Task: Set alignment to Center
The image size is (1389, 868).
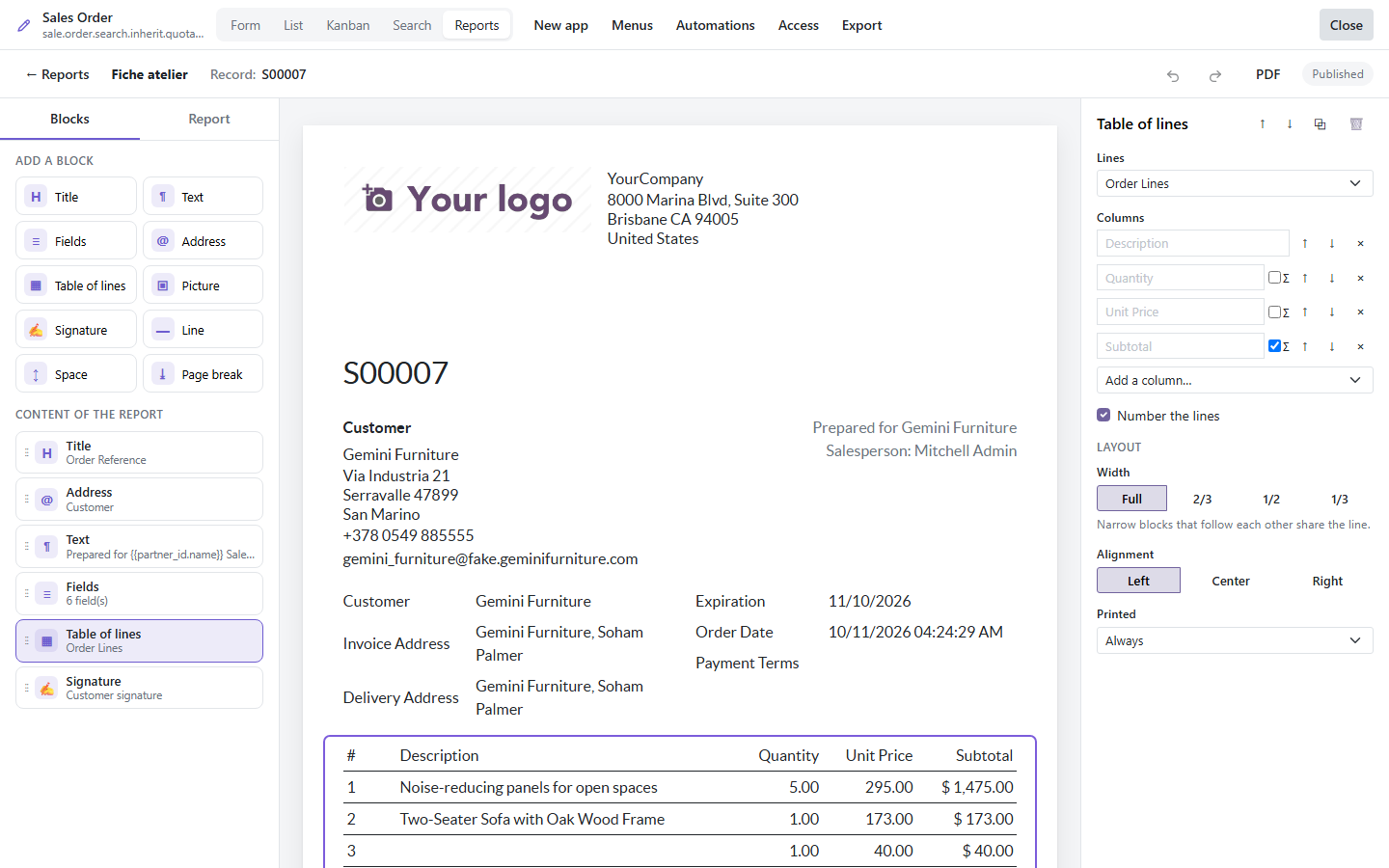Action: (1231, 581)
